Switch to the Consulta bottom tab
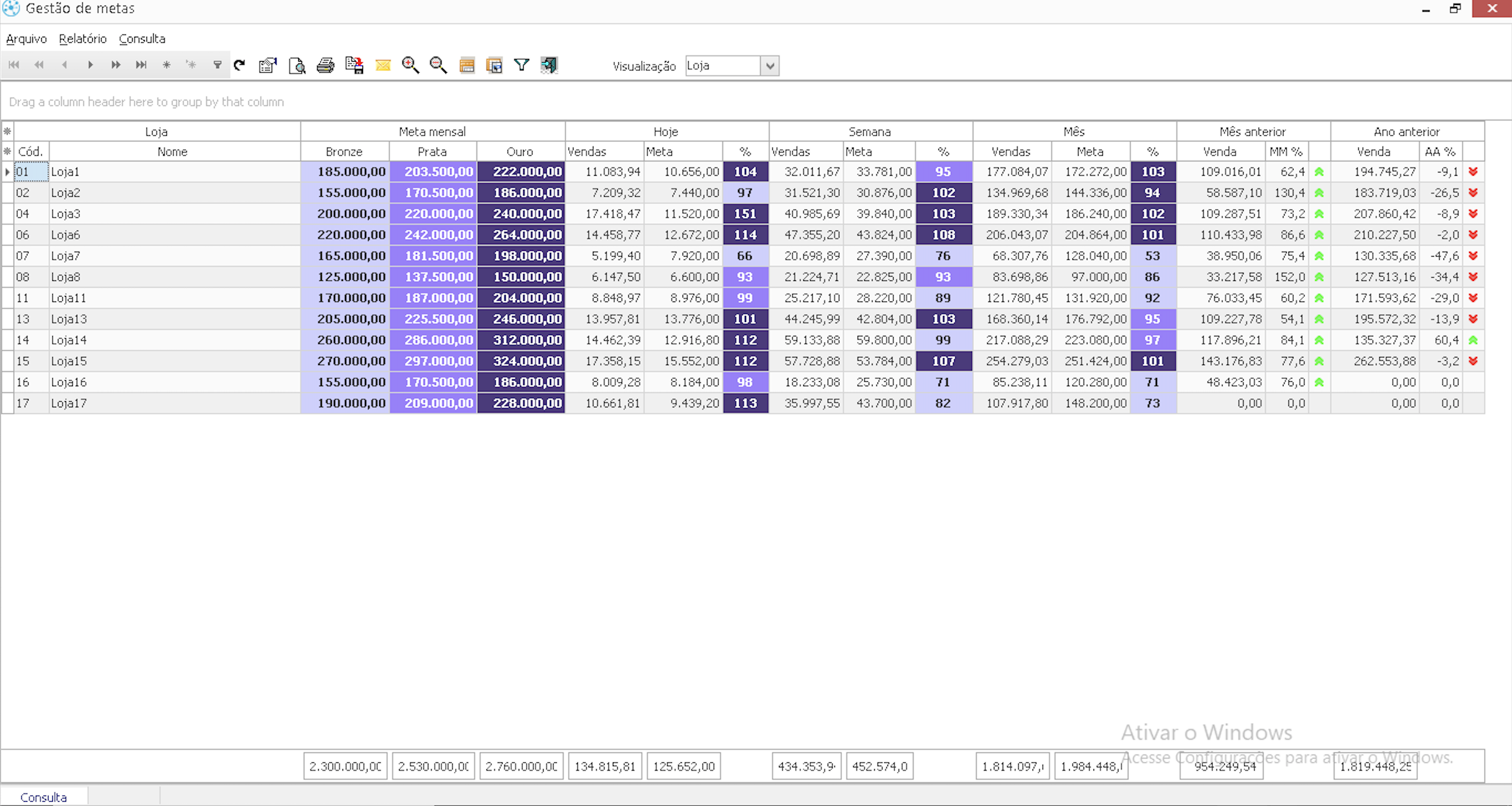The width and height of the screenshot is (1512, 806). click(43, 797)
